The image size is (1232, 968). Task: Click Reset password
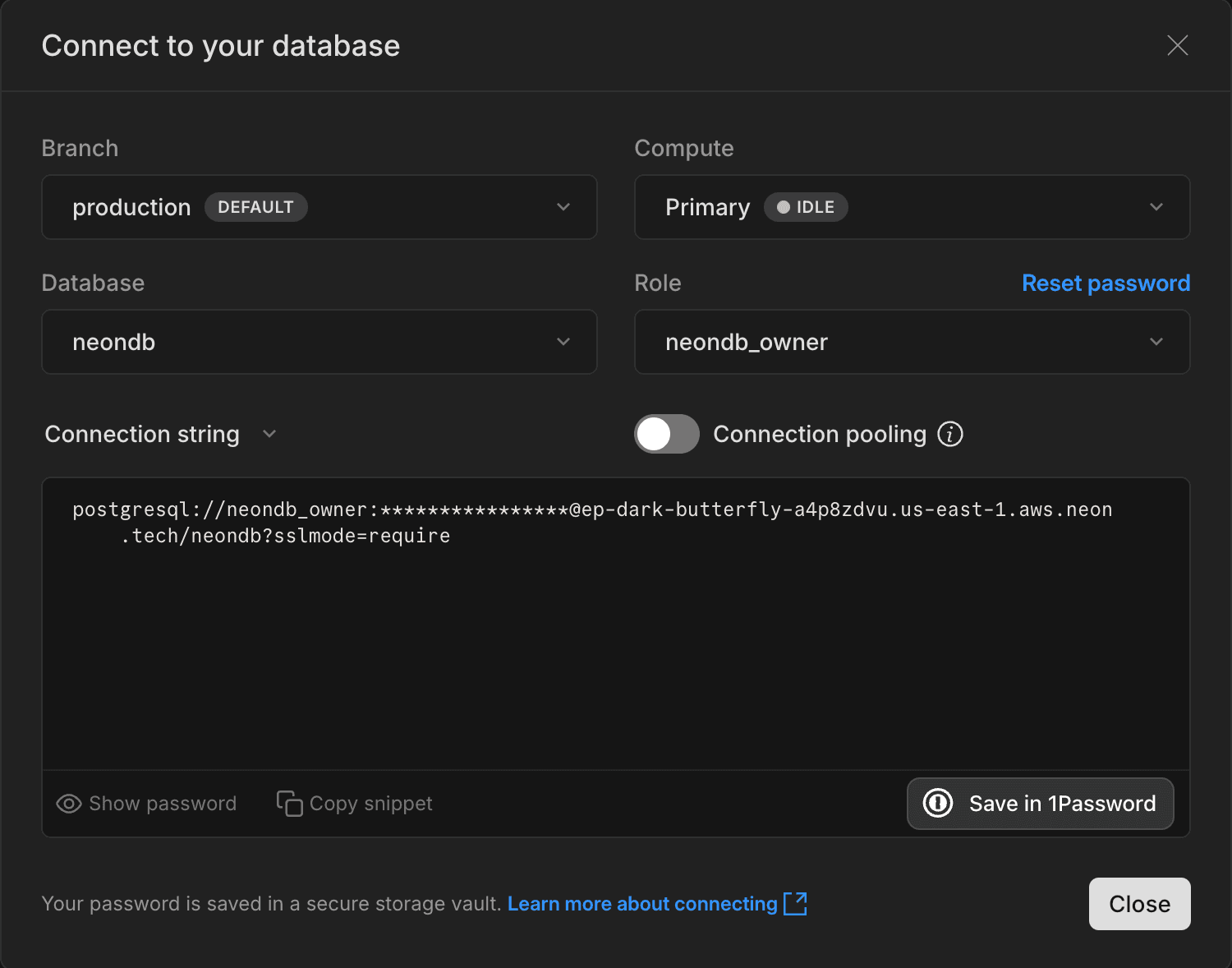coord(1106,283)
